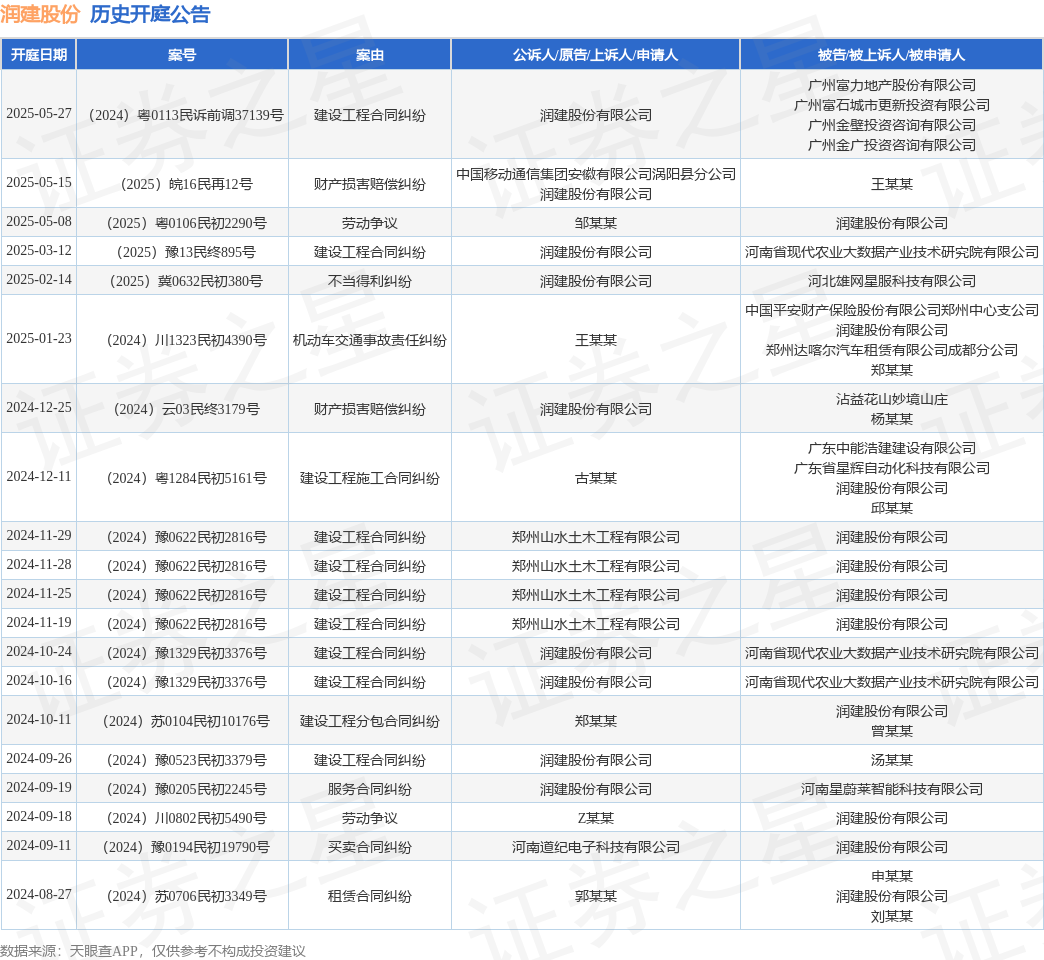Select plaintiff 河南道纪电子科技有限公司
1044x960 pixels.
point(596,847)
